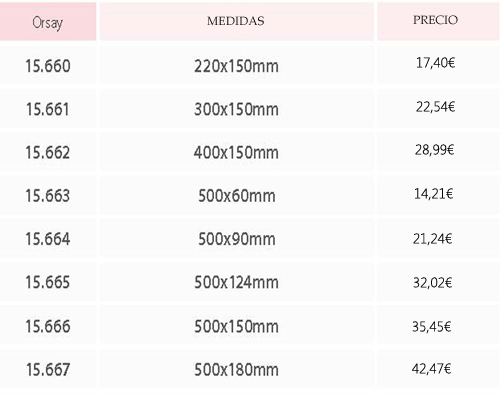Click the 21,24€ price cell
The image size is (500, 398).
[x=432, y=239]
